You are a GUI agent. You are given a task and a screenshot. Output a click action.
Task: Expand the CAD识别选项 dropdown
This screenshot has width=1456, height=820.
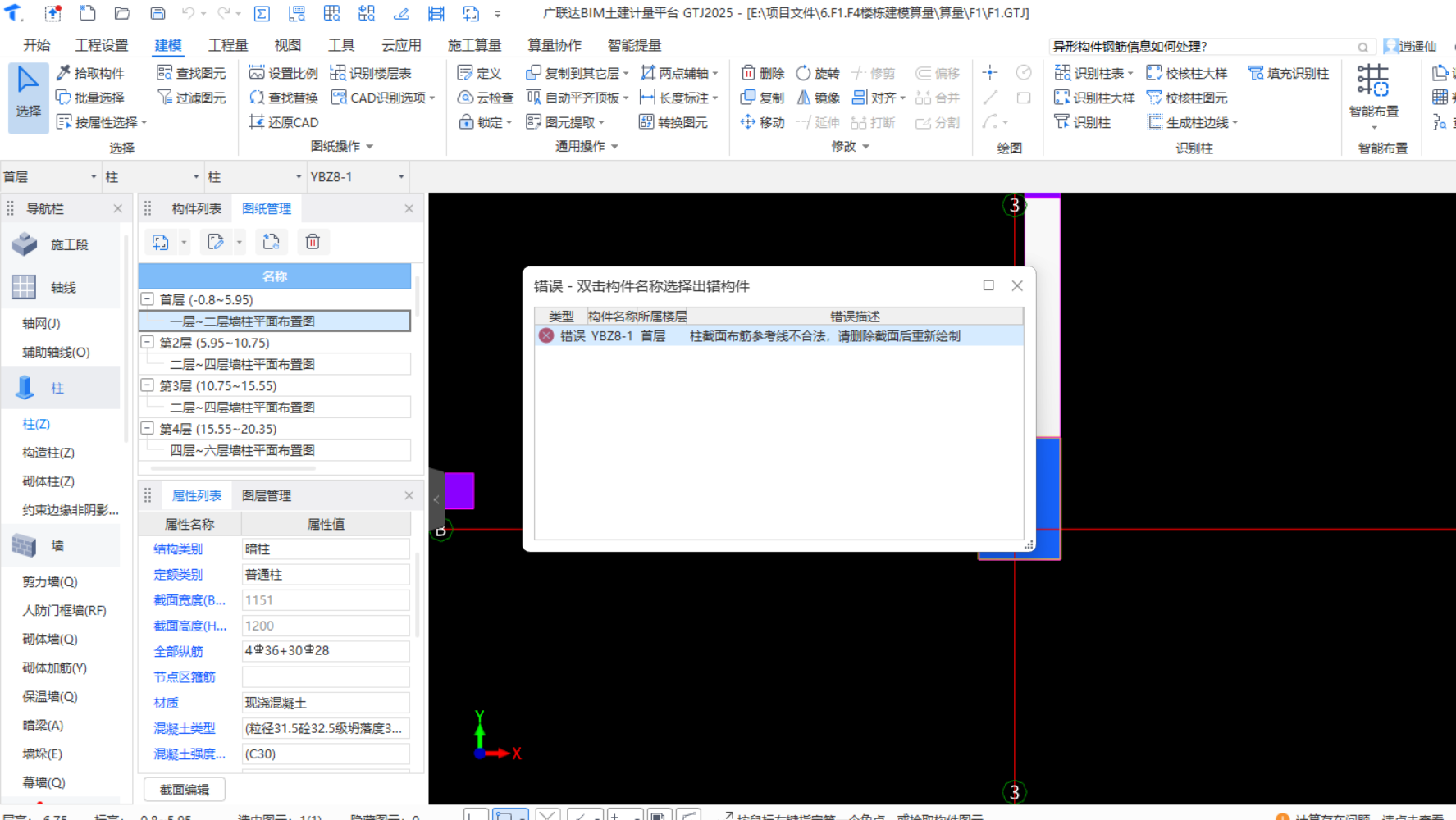point(432,98)
